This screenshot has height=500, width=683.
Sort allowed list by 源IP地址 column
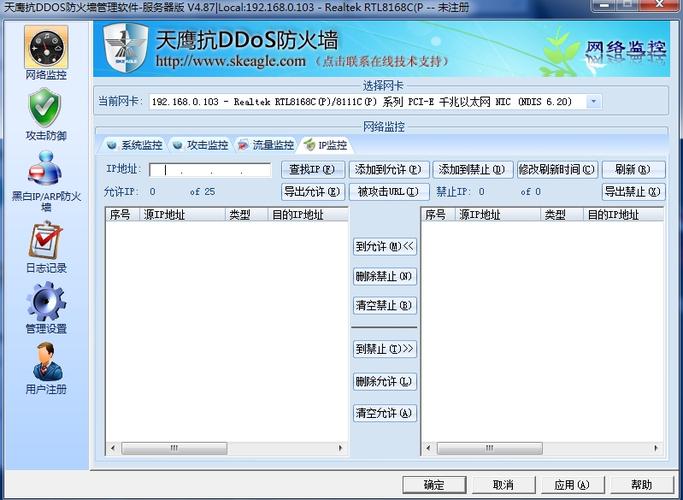pos(182,214)
